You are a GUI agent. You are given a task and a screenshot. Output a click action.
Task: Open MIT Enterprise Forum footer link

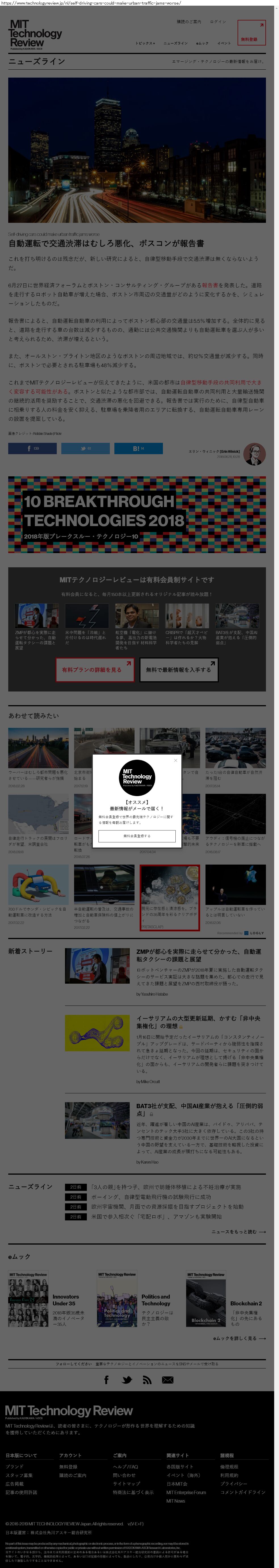pyautogui.click(x=186, y=1492)
